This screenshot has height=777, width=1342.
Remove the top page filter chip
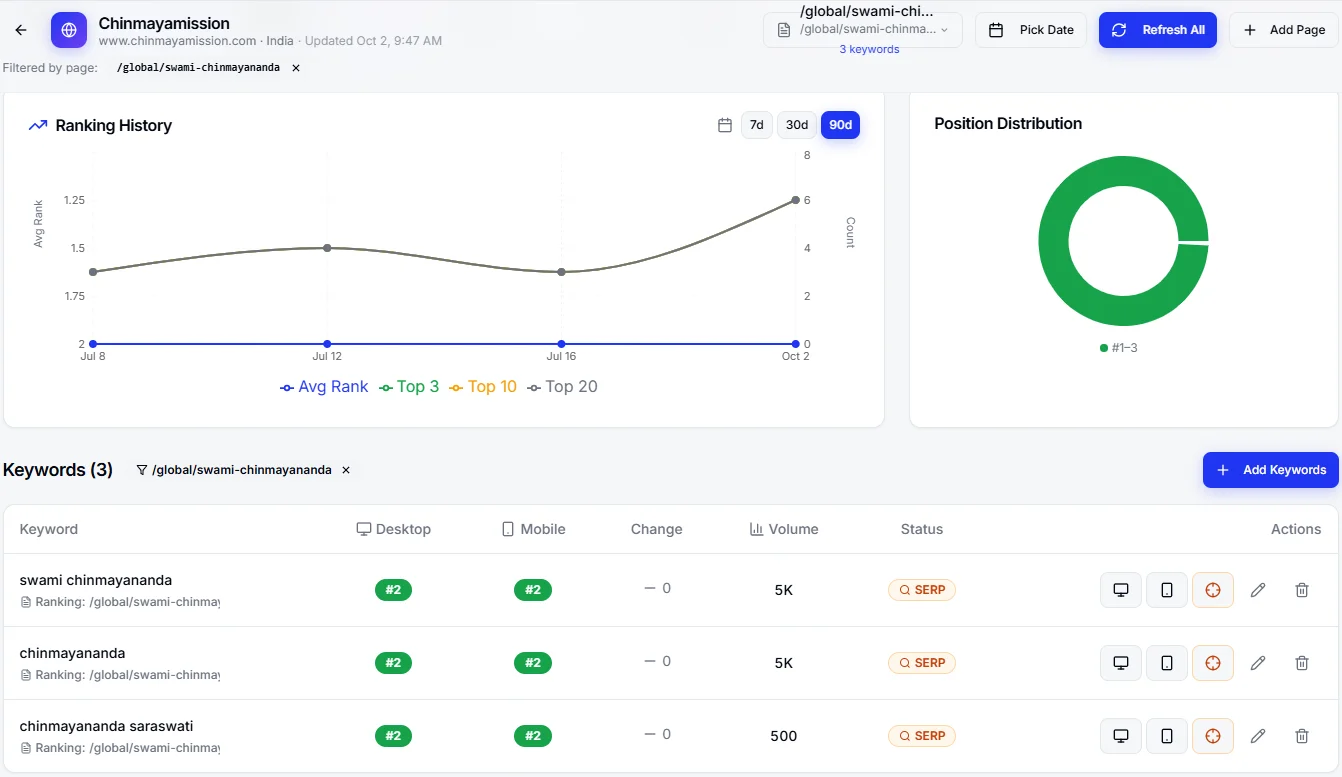pyautogui.click(x=296, y=68)
